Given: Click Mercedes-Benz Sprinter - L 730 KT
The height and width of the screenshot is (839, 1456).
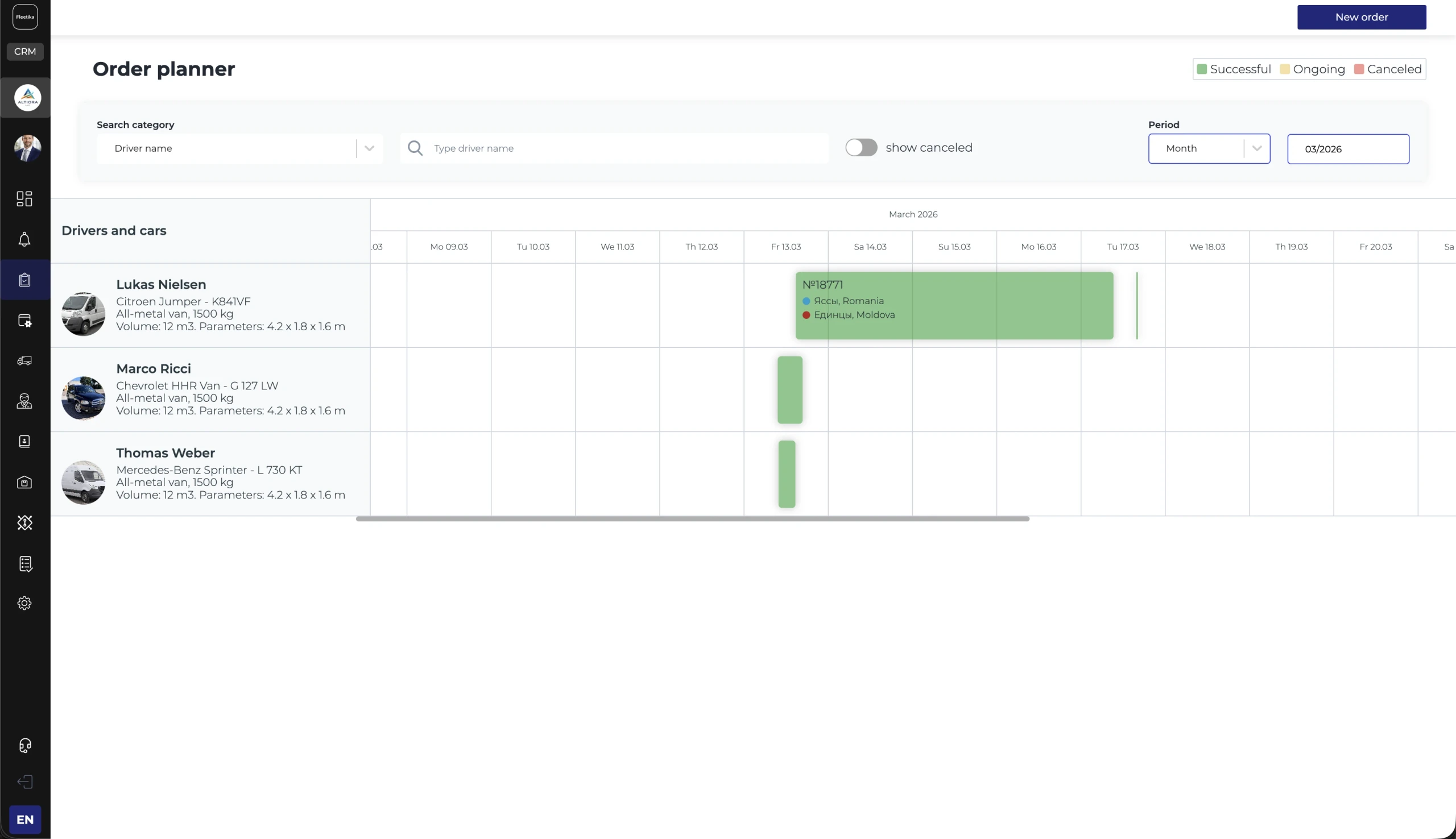Looking at the screenshot, I should (209, 470).
